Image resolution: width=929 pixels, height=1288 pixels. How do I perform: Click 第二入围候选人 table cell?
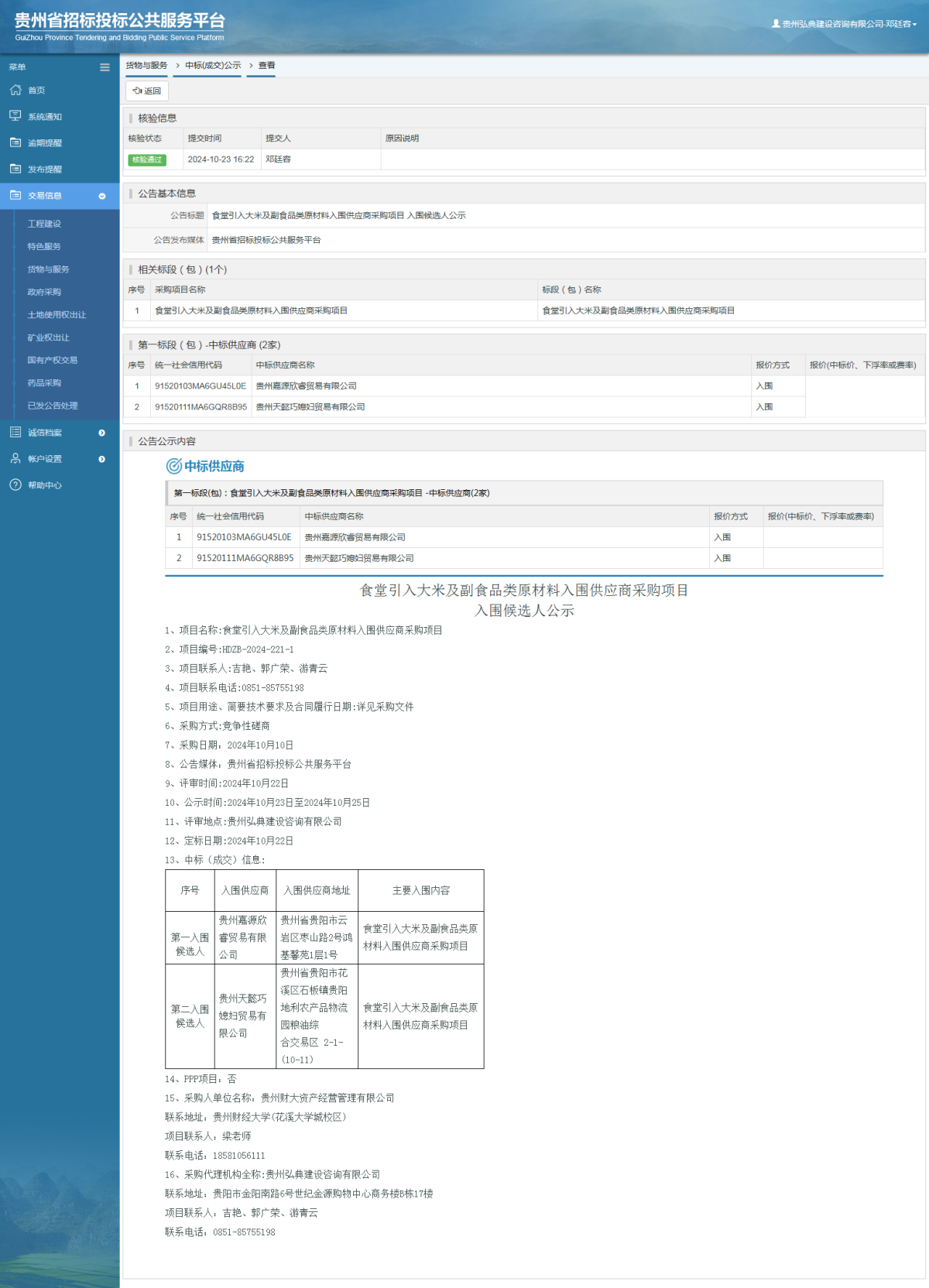coord(190,1016)
